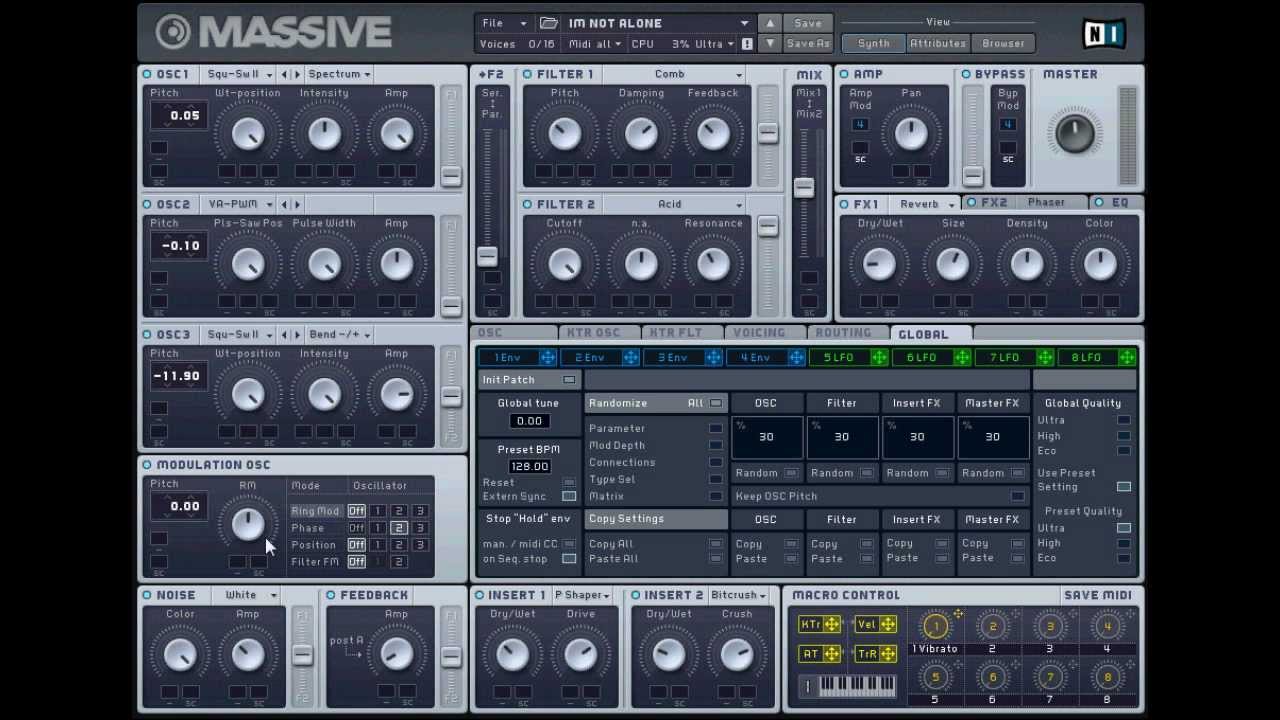Click the Save As button
Screen dimensions: 1280x720
coord(808,44)
